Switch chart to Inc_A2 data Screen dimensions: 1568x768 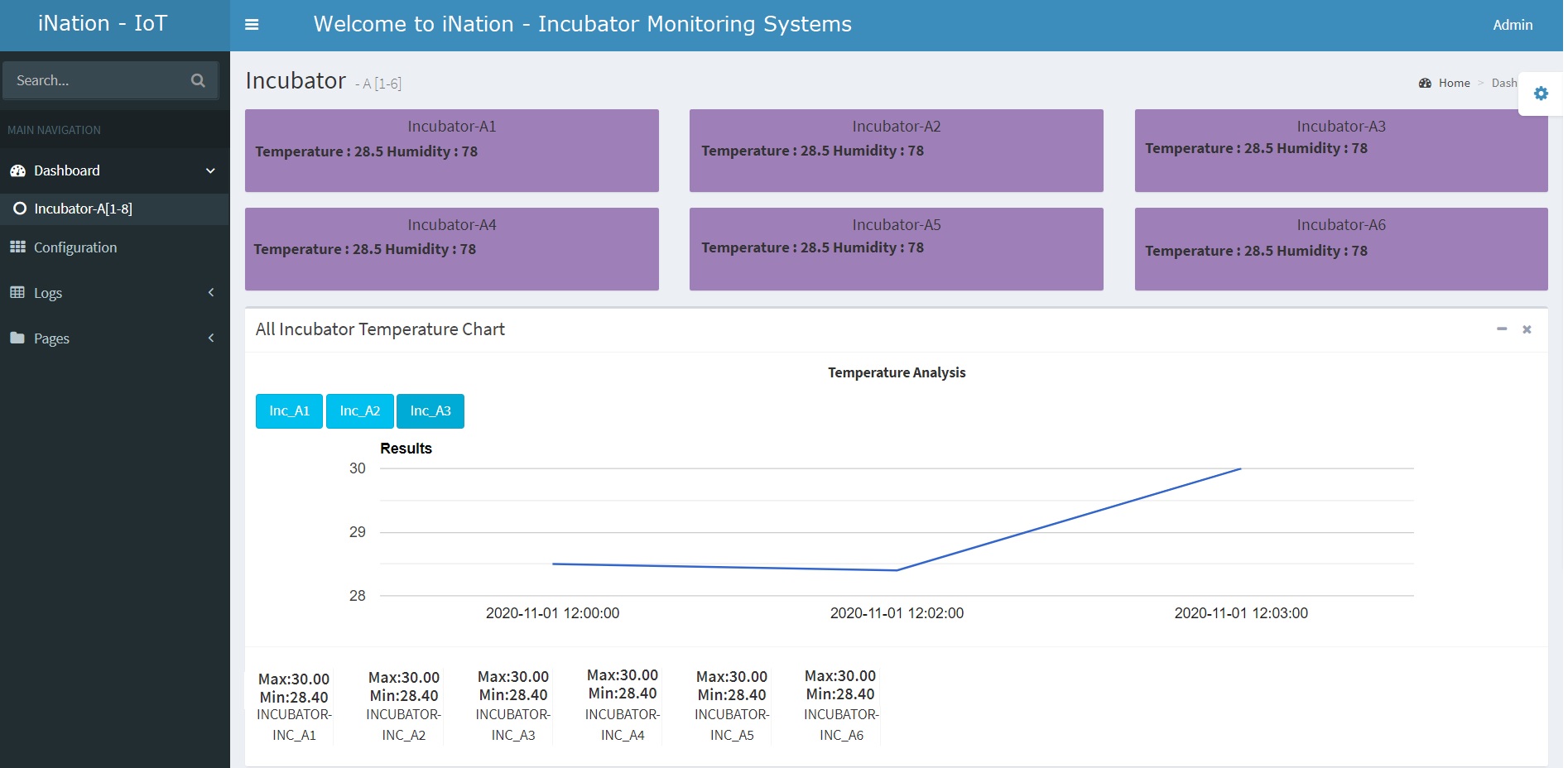(x=359, y=411)
